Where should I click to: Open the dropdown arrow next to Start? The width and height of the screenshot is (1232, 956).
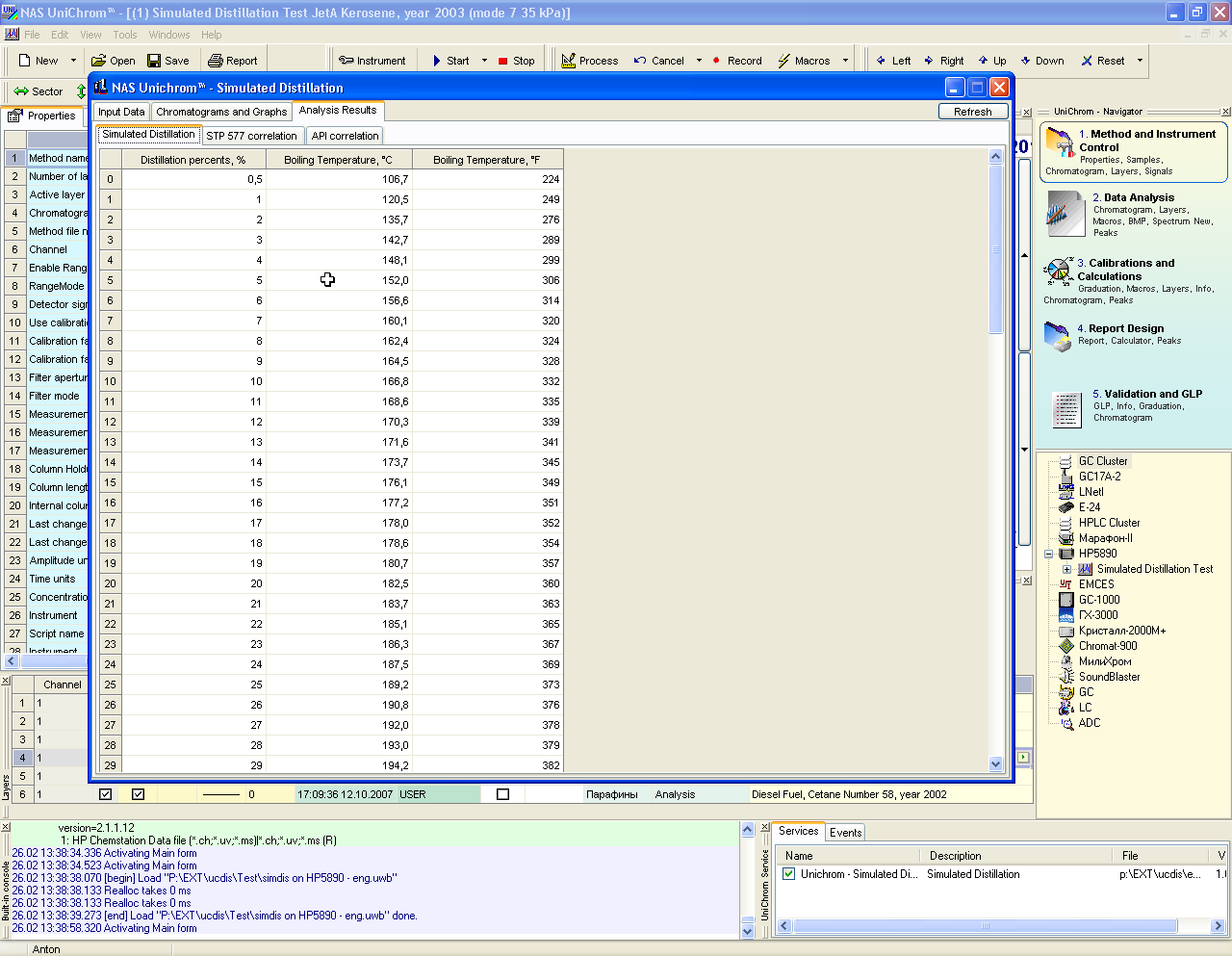point(484,61)
